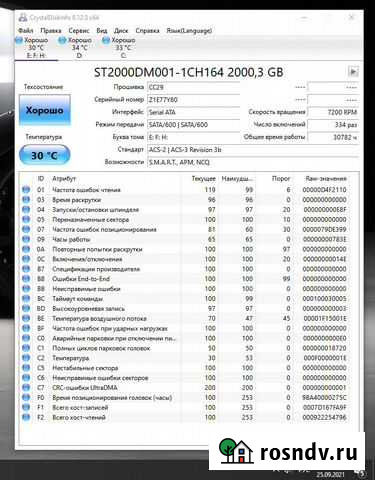Image resolution: width=375 pixels, height=480 pixels.
Task: Click the 30 °C temperature button
Action: [x=45, y=155]
